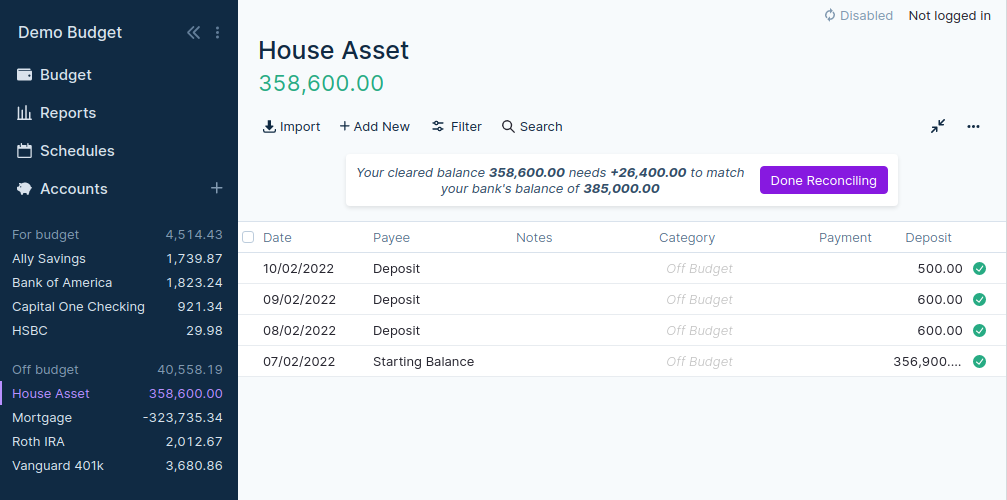Click the sync Disabled status indicator
1007x500 pixels.
pos(858,16)
